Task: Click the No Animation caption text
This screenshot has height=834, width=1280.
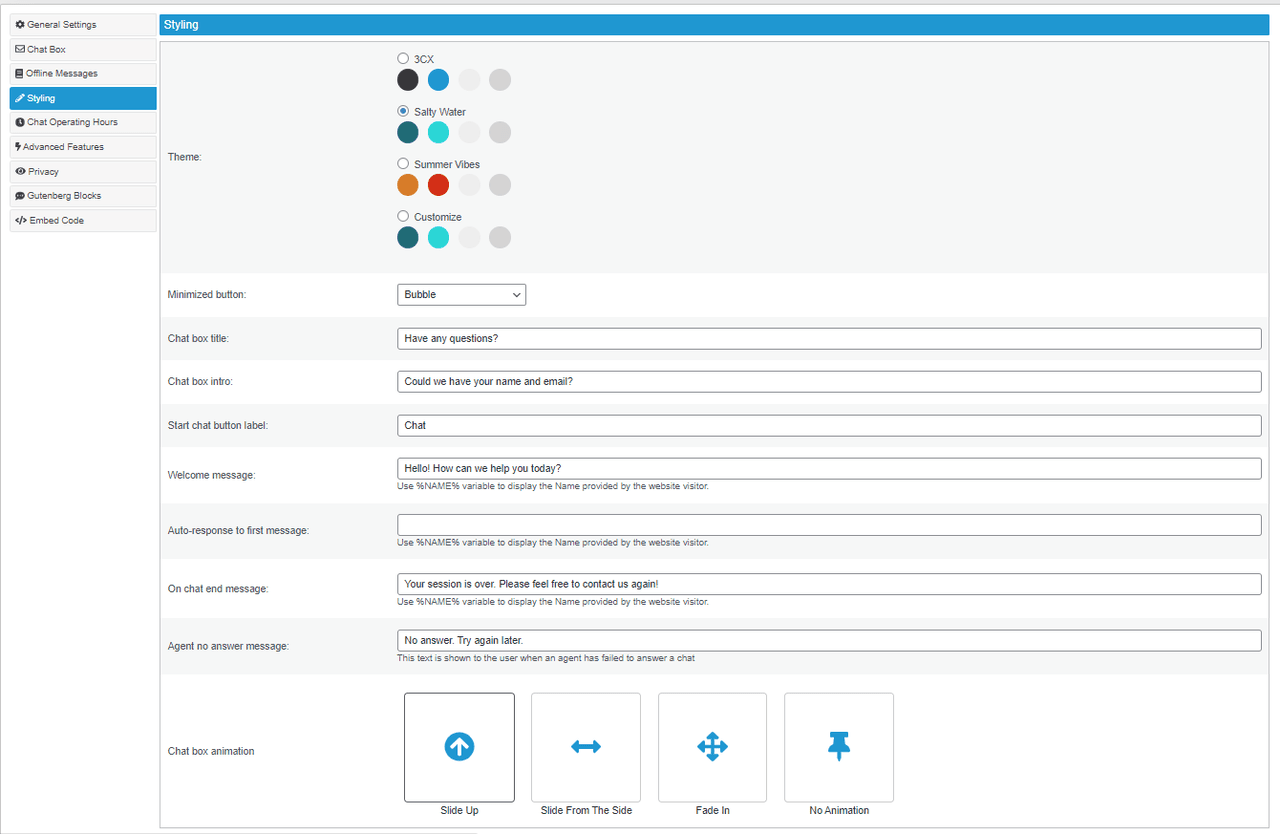Action: (x=839, y=810)
